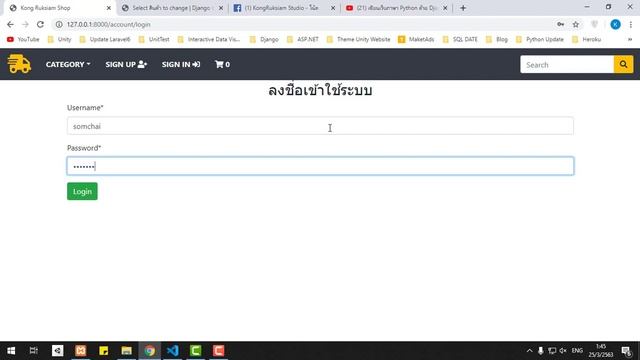The width and height of the screenshot is (640, 360).
Task: Open the Heroku bookmark folder
Action: [x=587, y=40]
